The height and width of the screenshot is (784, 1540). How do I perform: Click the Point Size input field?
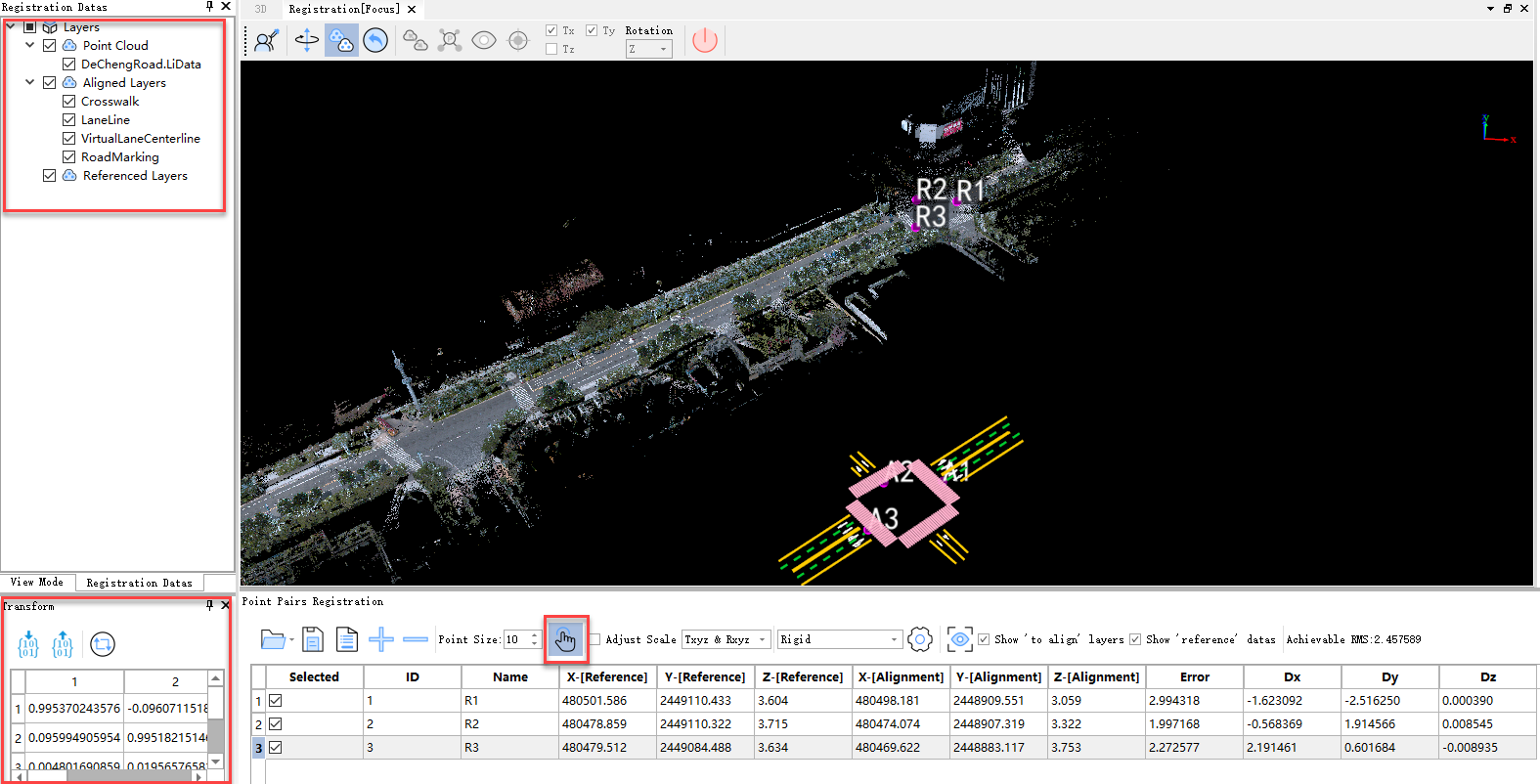(x=516, y=639)
